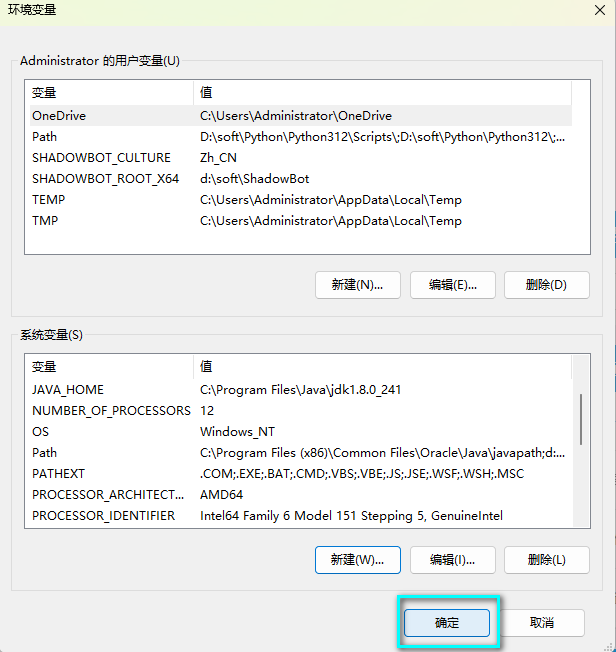Click the Zh_CN value cell
The height and width of the screenshot is (652, 616).
click(218, 158)
